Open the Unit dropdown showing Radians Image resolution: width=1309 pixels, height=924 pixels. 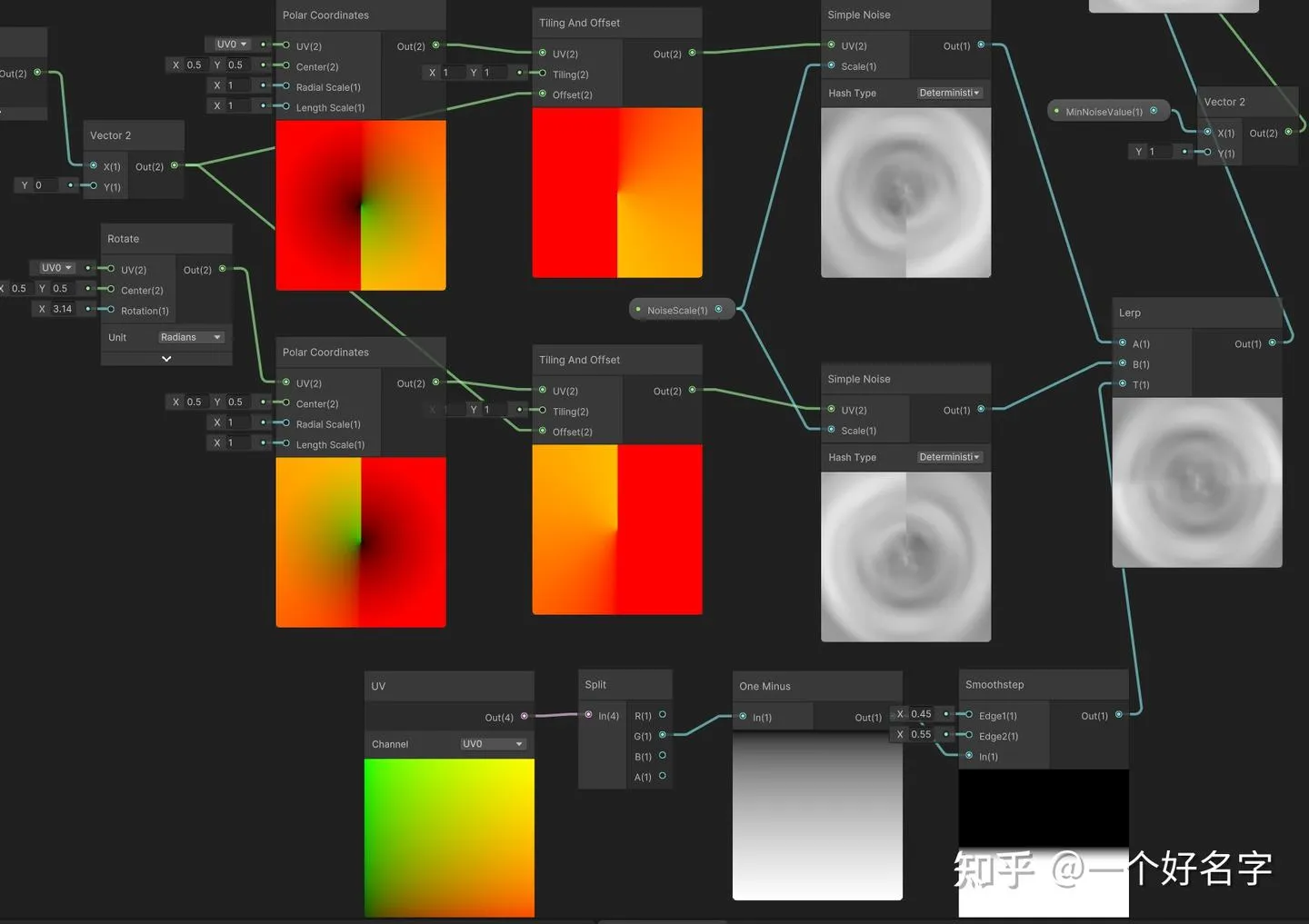coord(191,337)
